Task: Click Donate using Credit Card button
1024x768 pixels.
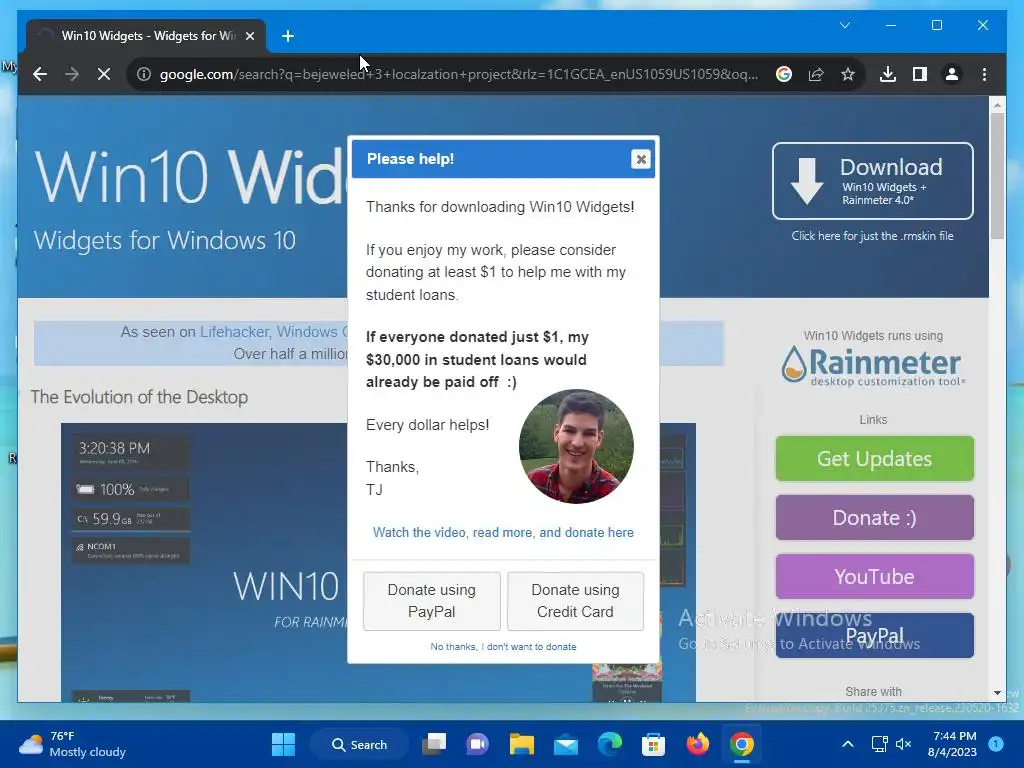Action: (x=575, y=601)
